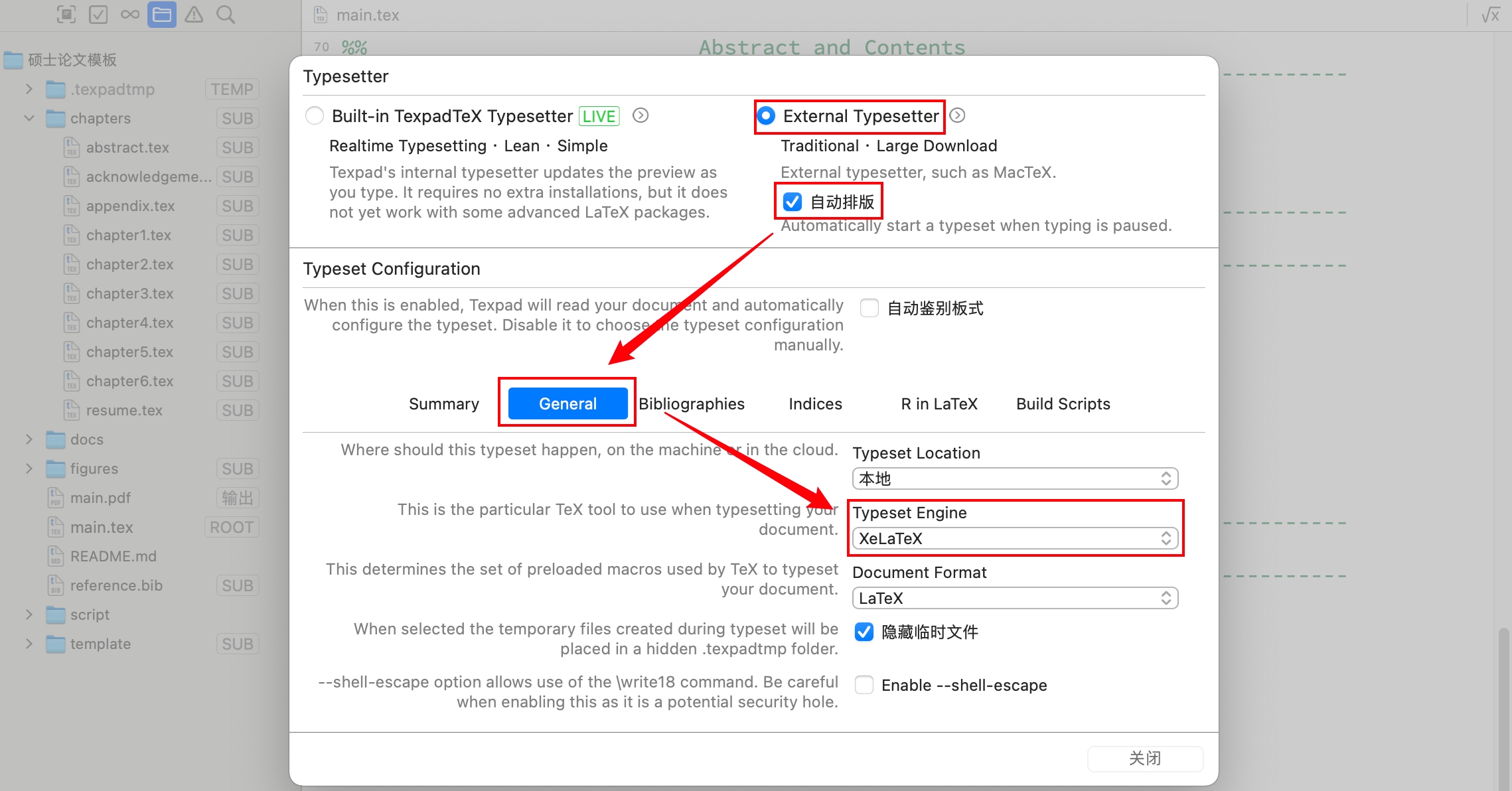
Task: Open the Typeset Engine XeLaTeX dropdown
Action: pos(1015,538)
